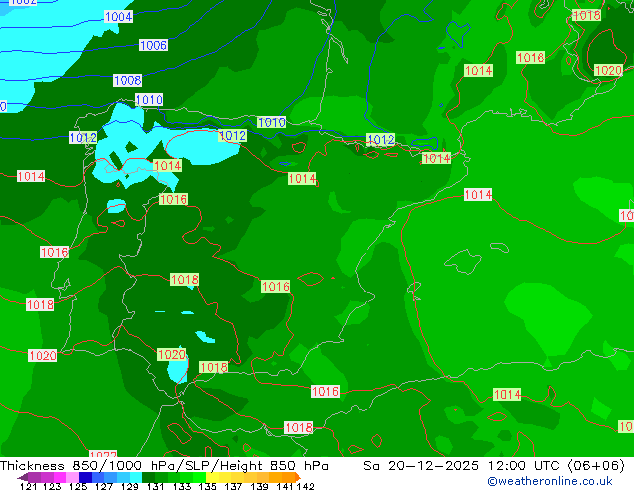Screen dimensions: 634x490
Task: Pick the darkest green legend swatch
Action: tap(148, 477)
